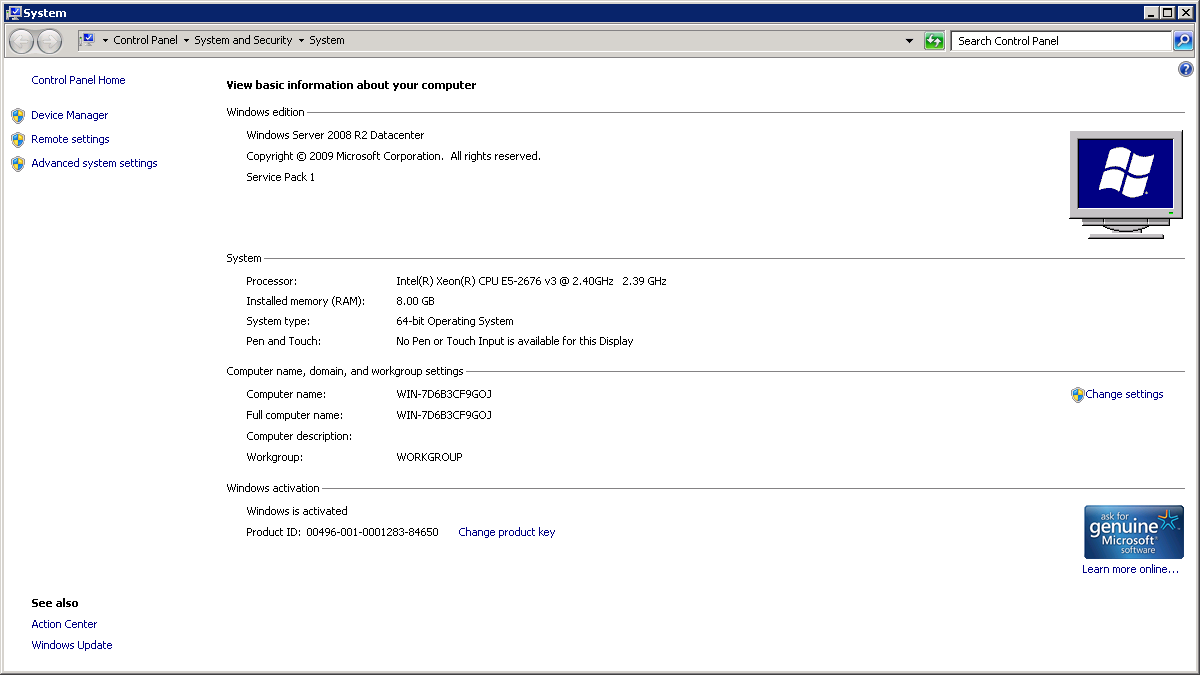Click Change product key link
The image size is (1200, 675).
pyautogui.click(x=506, y=532)
